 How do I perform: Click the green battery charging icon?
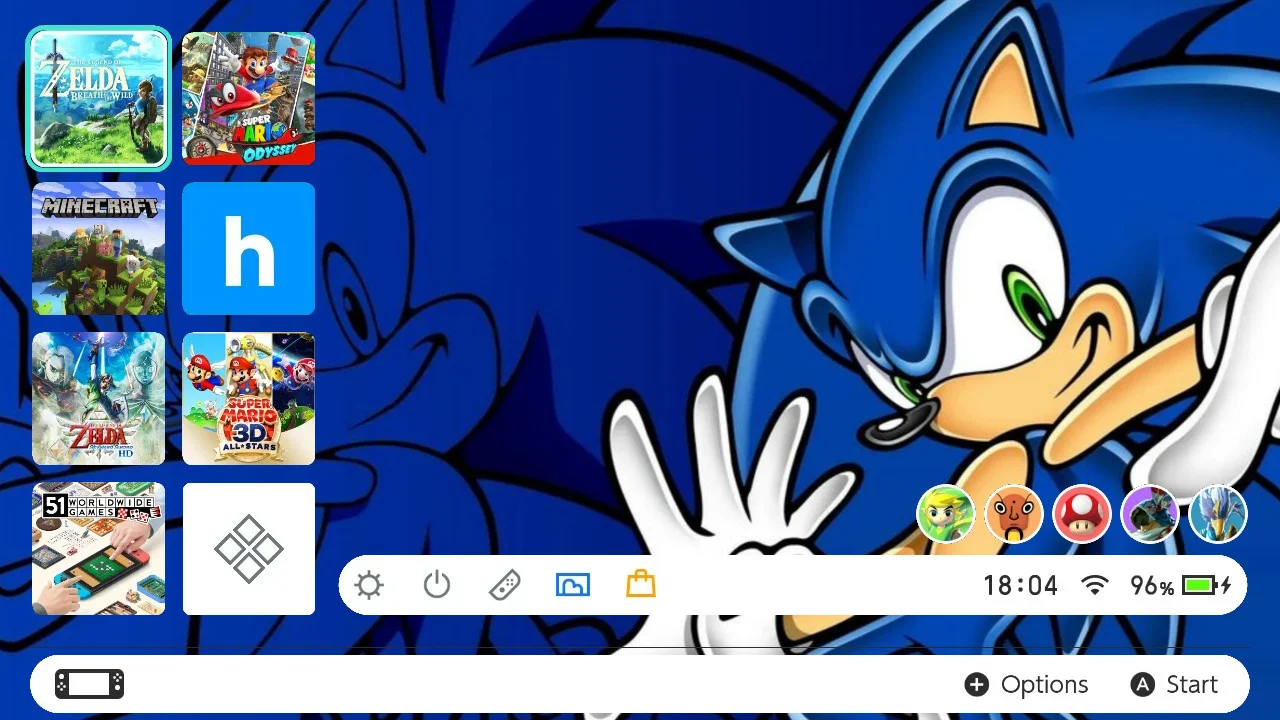(1208, 585)
